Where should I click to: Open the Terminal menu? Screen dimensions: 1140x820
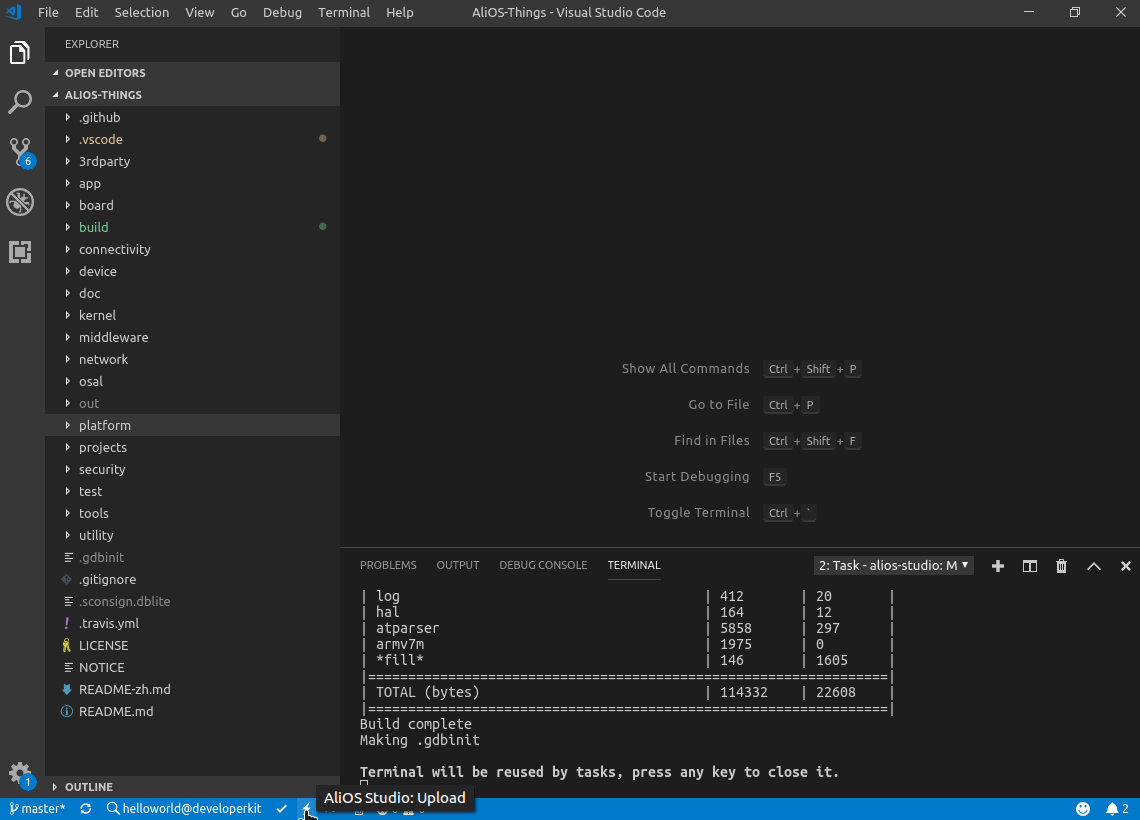344,12
